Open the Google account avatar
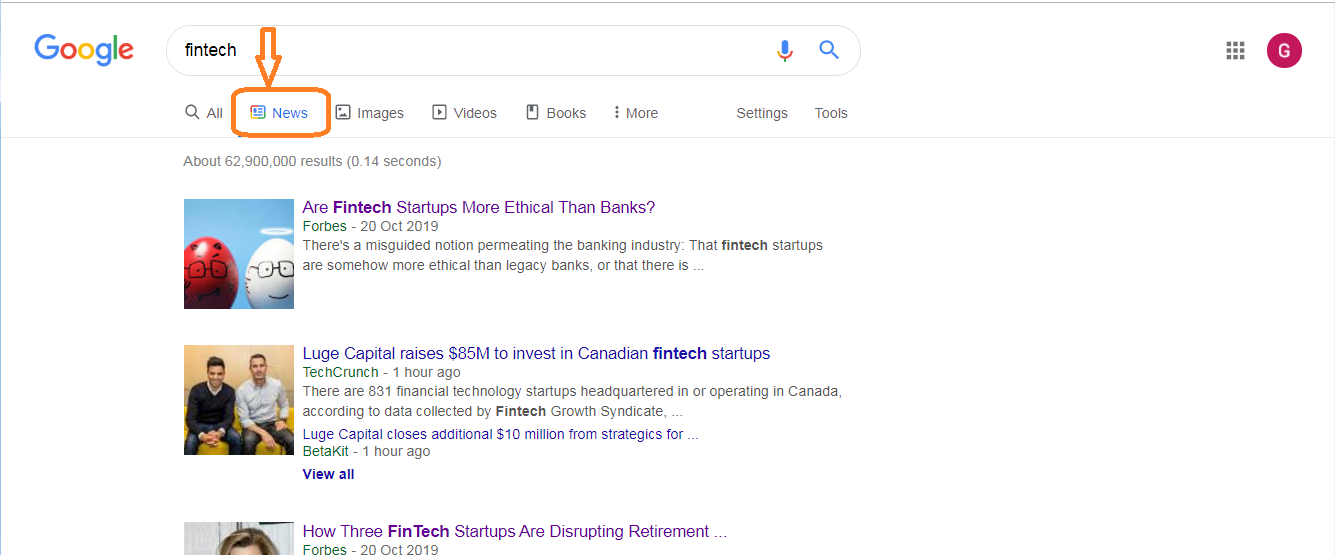 (1284, 50)
